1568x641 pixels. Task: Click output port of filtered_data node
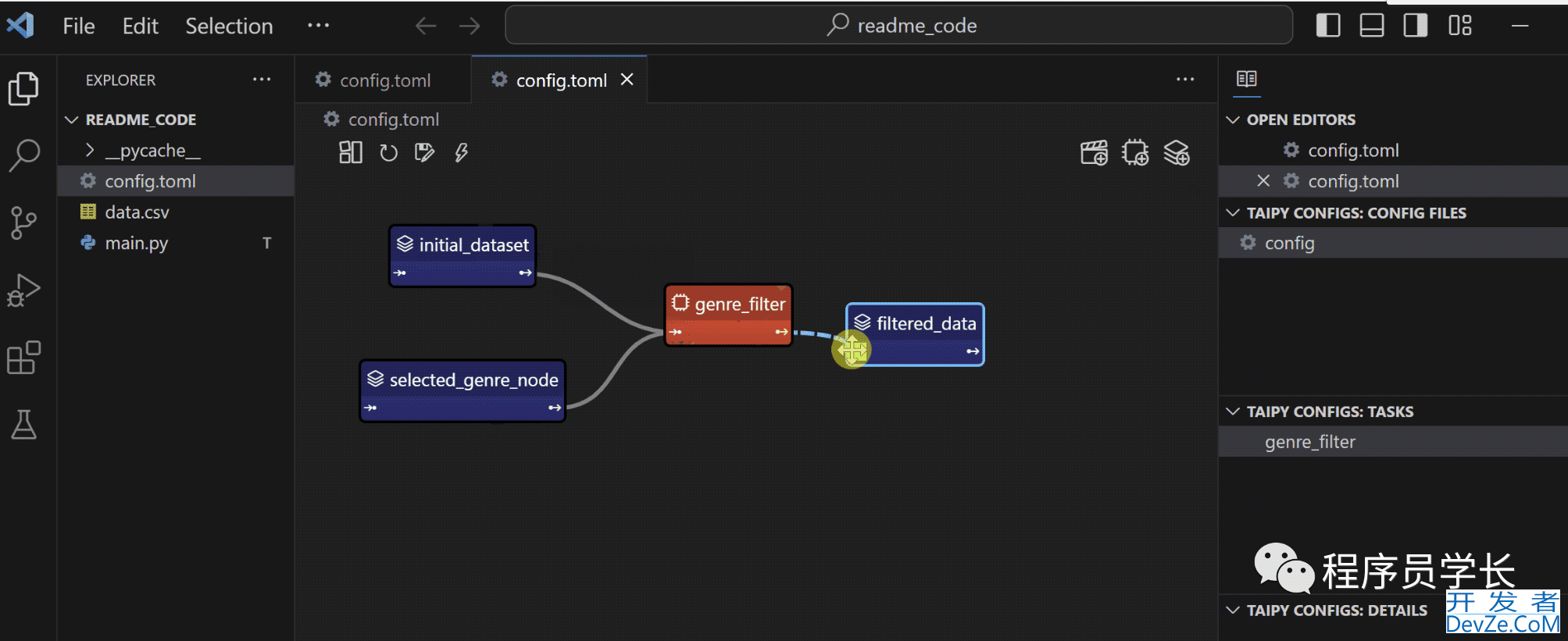tap(973, 351)
